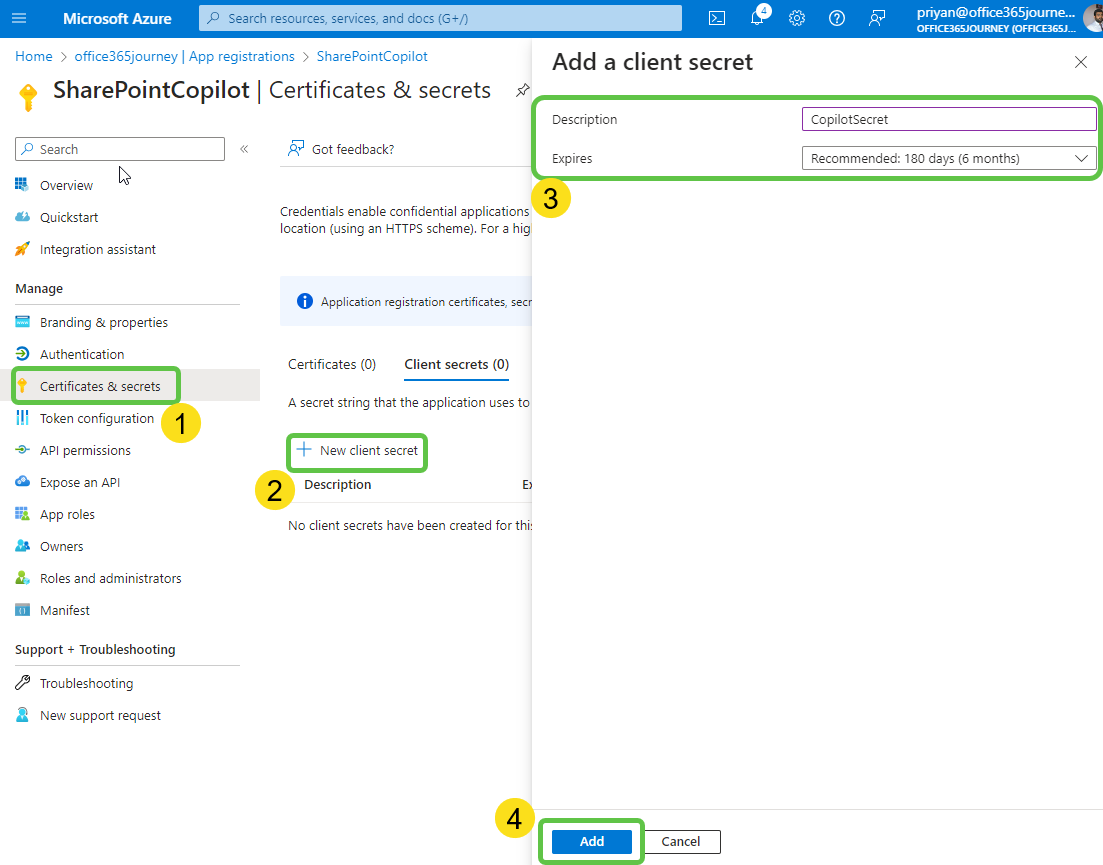
Task: Launch Cloud Shell from the top bar
Action: 717,18
